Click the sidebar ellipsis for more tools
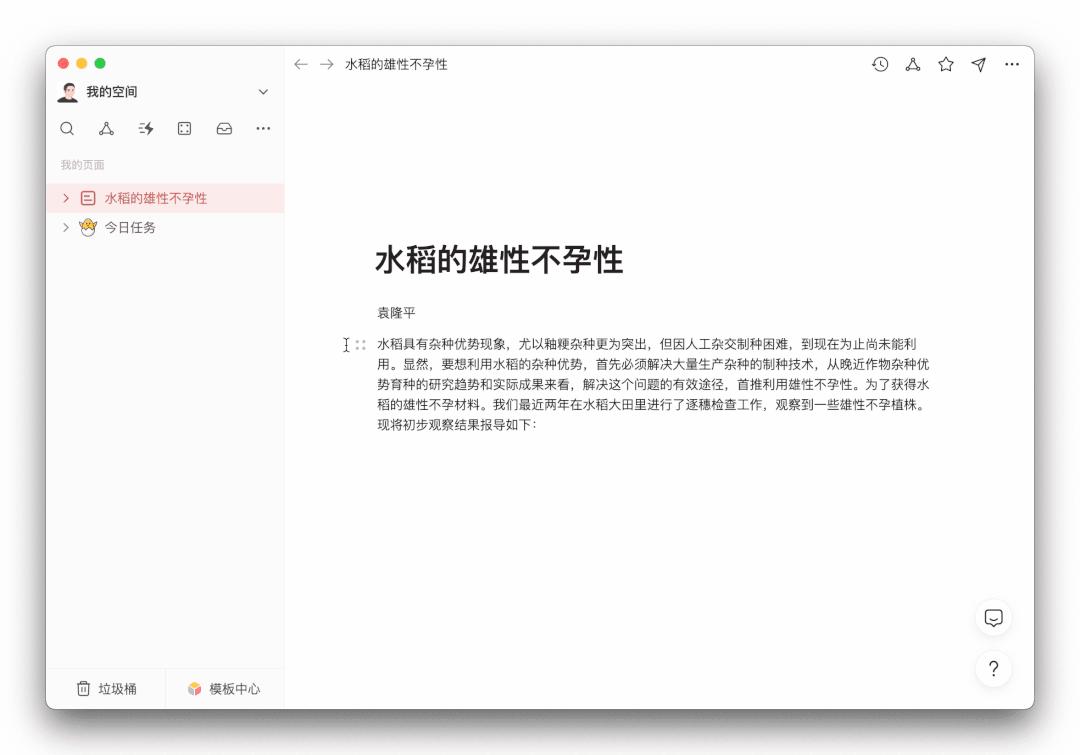This screenshot has height=755, width=1080. [262, 128]
